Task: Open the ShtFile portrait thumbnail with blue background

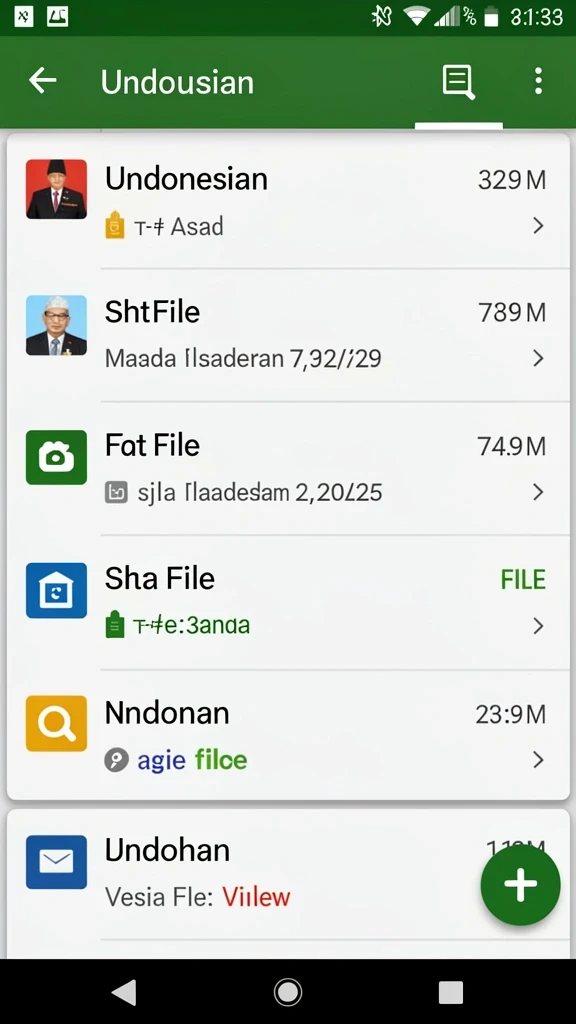Action: point(56,325)
